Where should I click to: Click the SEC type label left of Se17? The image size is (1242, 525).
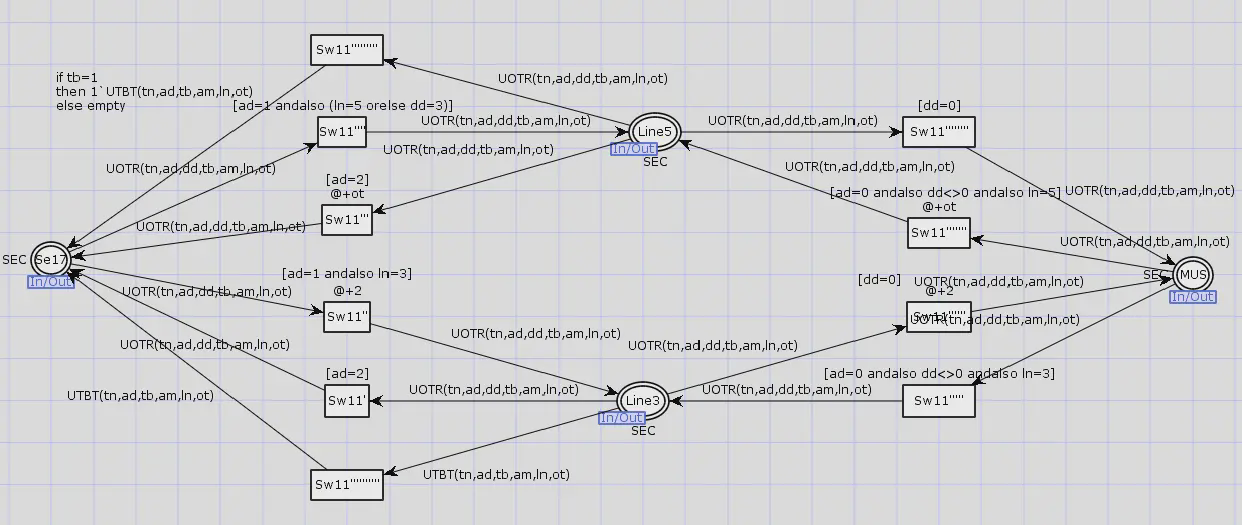point(14,260)
